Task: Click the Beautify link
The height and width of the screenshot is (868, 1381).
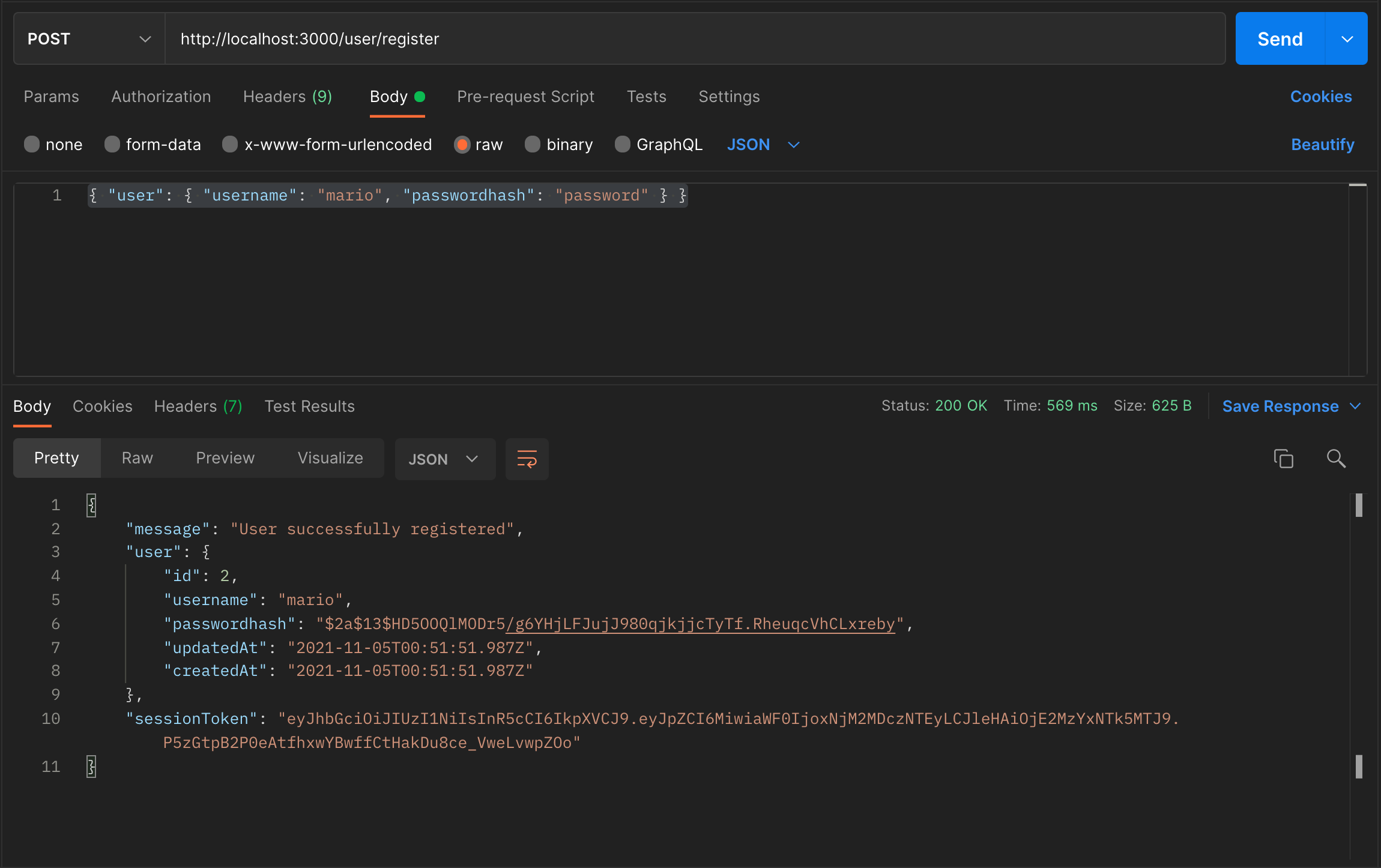Action: click(1322, 144)
